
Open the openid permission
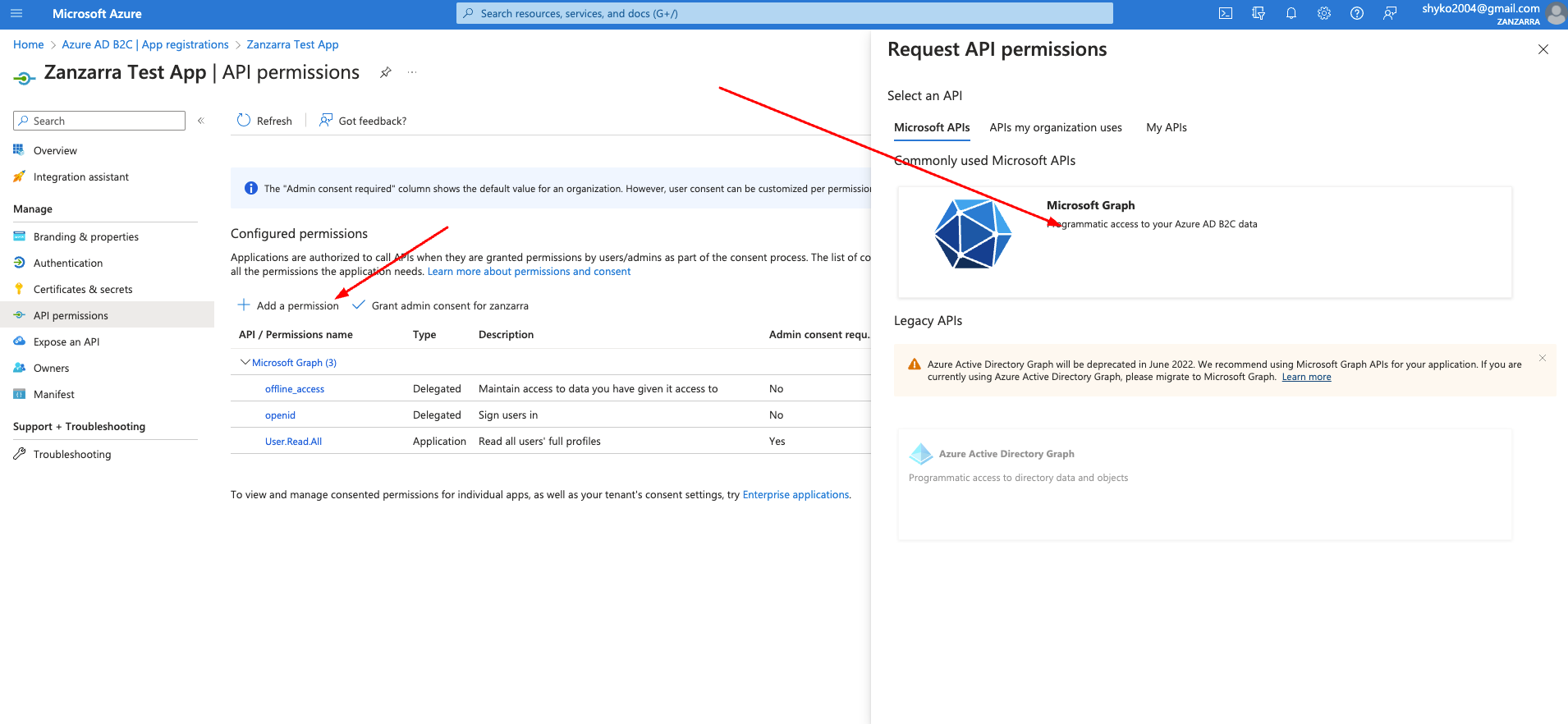[280, 415]
